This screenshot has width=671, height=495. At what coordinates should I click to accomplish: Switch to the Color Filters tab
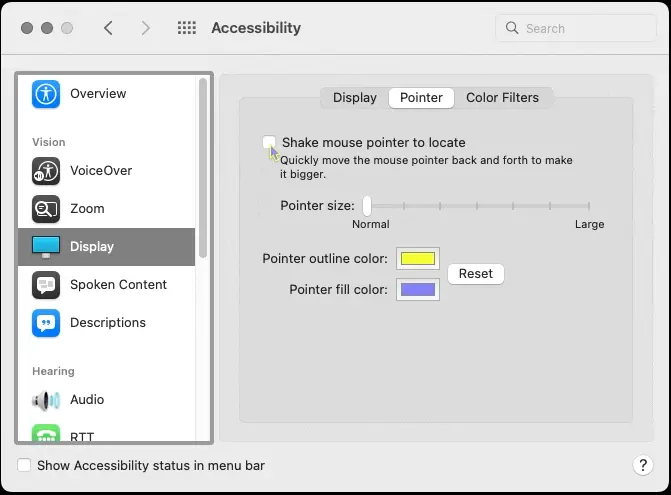point(502,98)
